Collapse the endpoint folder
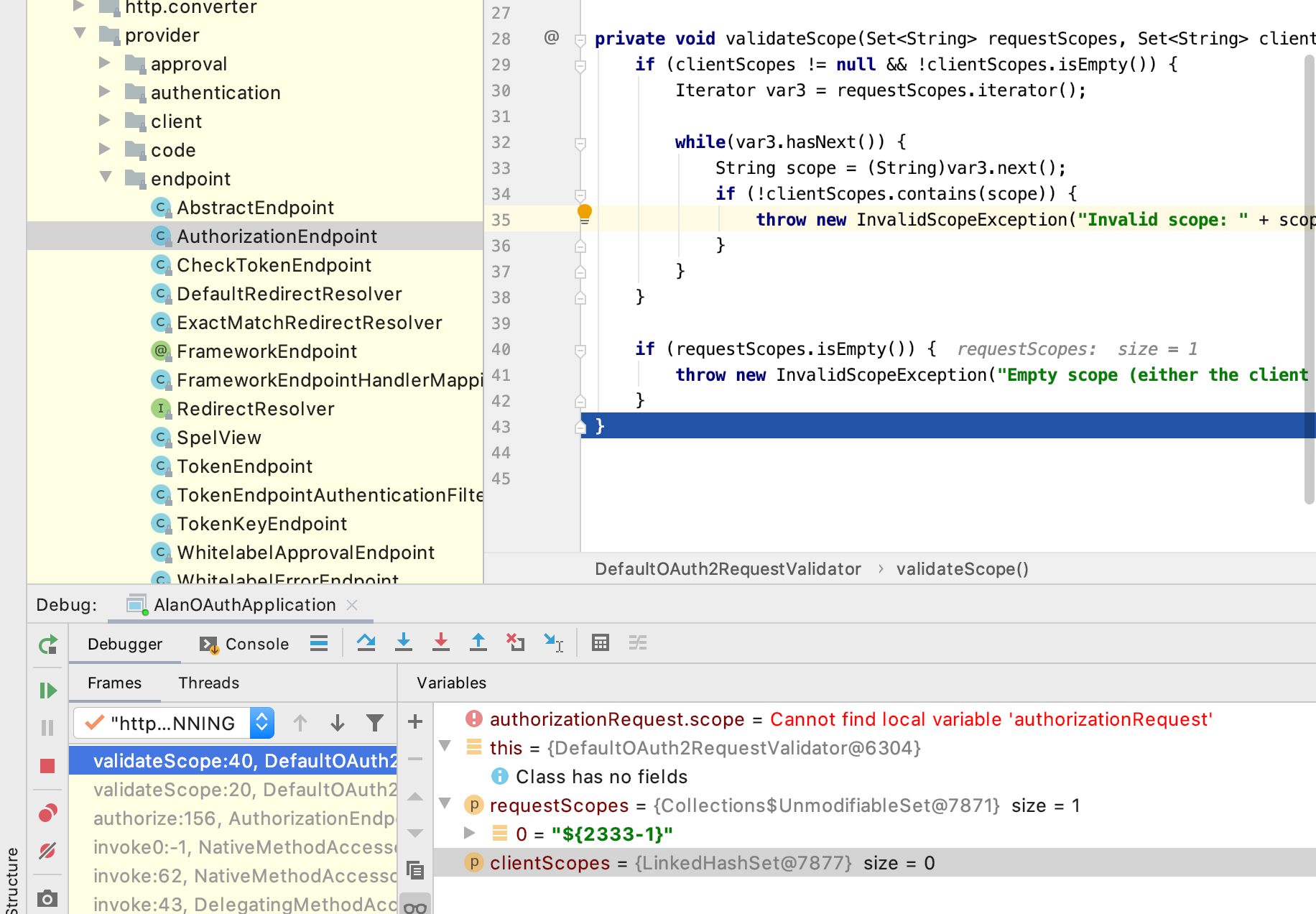This screenshot has width=1316, height=914. pos(106,177)
